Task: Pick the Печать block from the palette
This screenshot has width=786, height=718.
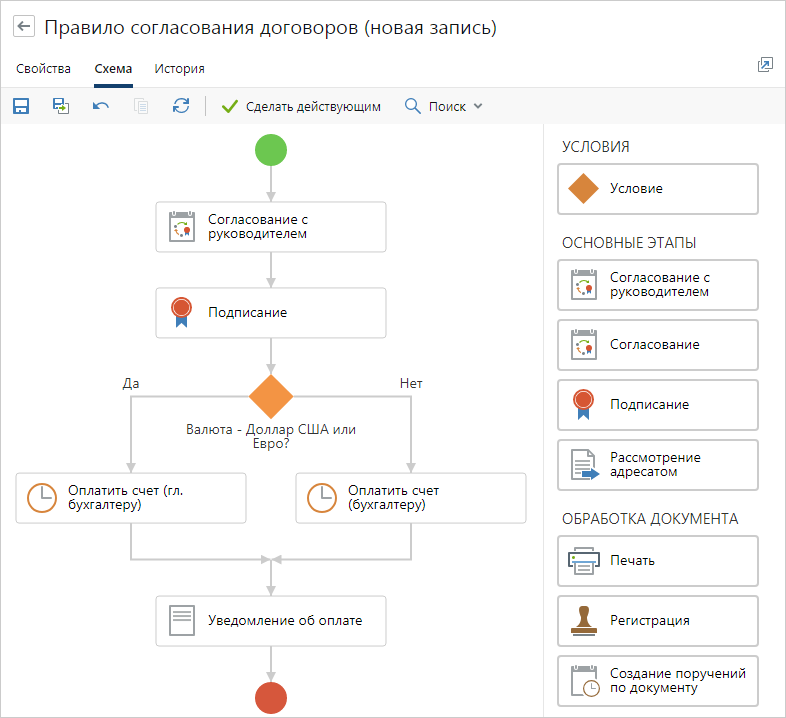Action: click(657, 560)
